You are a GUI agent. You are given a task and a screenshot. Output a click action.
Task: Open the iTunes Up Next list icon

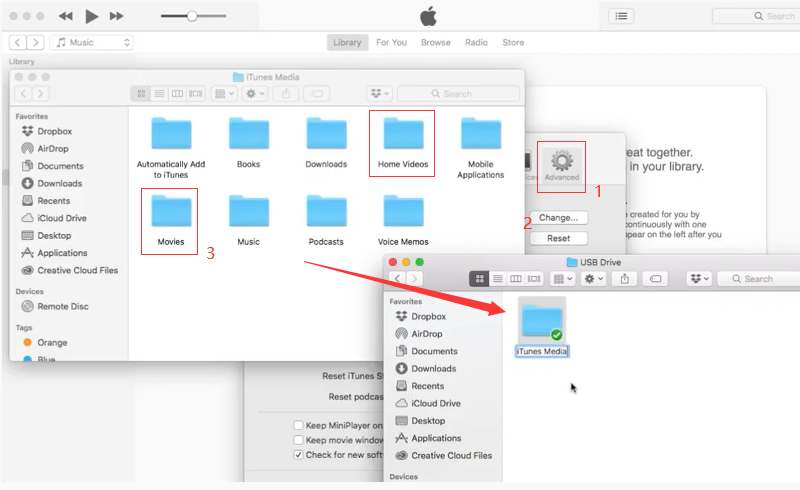pyautogui.click(x=621, y=16)
